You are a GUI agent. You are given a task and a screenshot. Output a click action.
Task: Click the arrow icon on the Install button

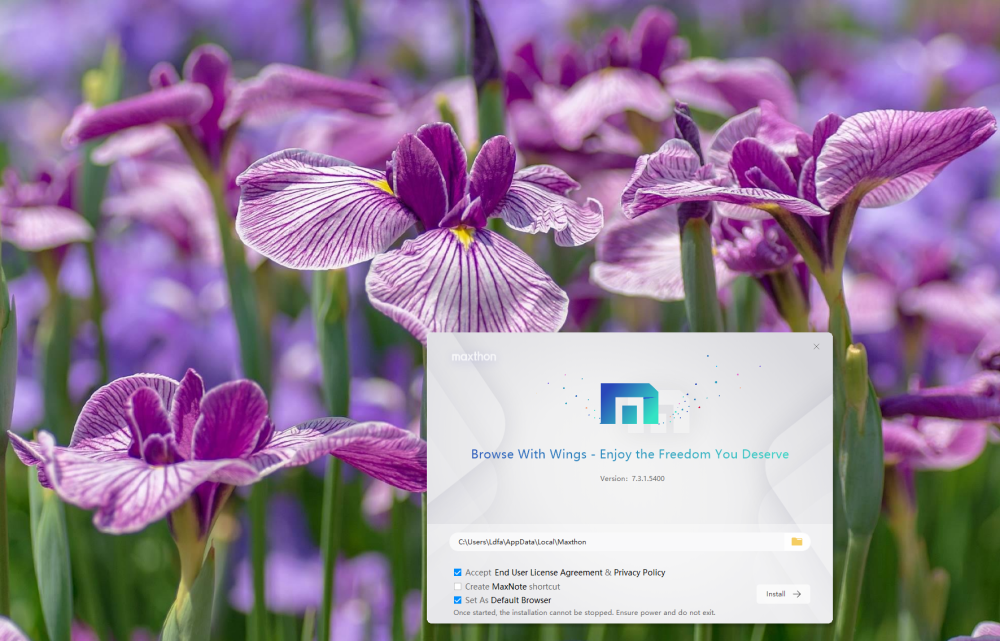(x=797, y=594)
